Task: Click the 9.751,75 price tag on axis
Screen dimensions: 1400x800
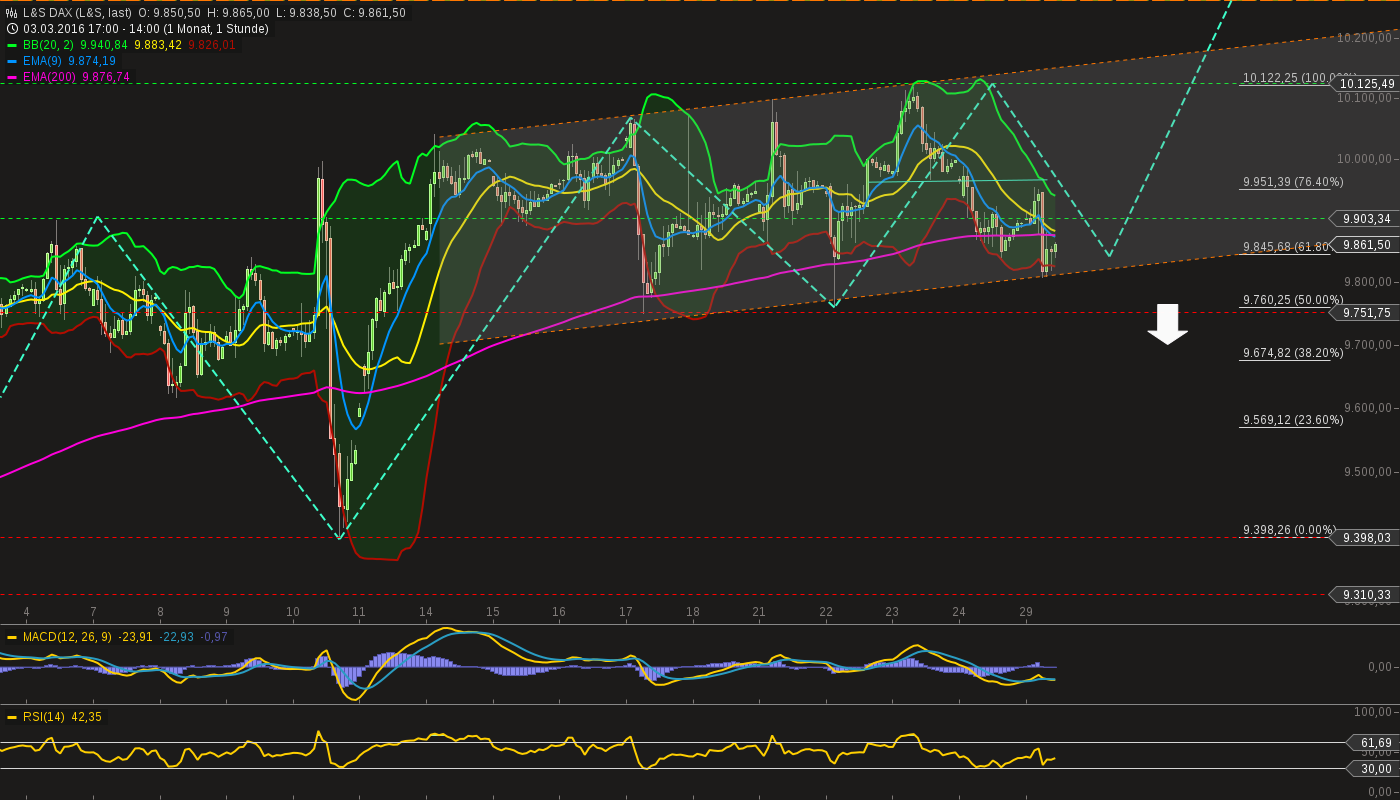Action: (1367, 313)
